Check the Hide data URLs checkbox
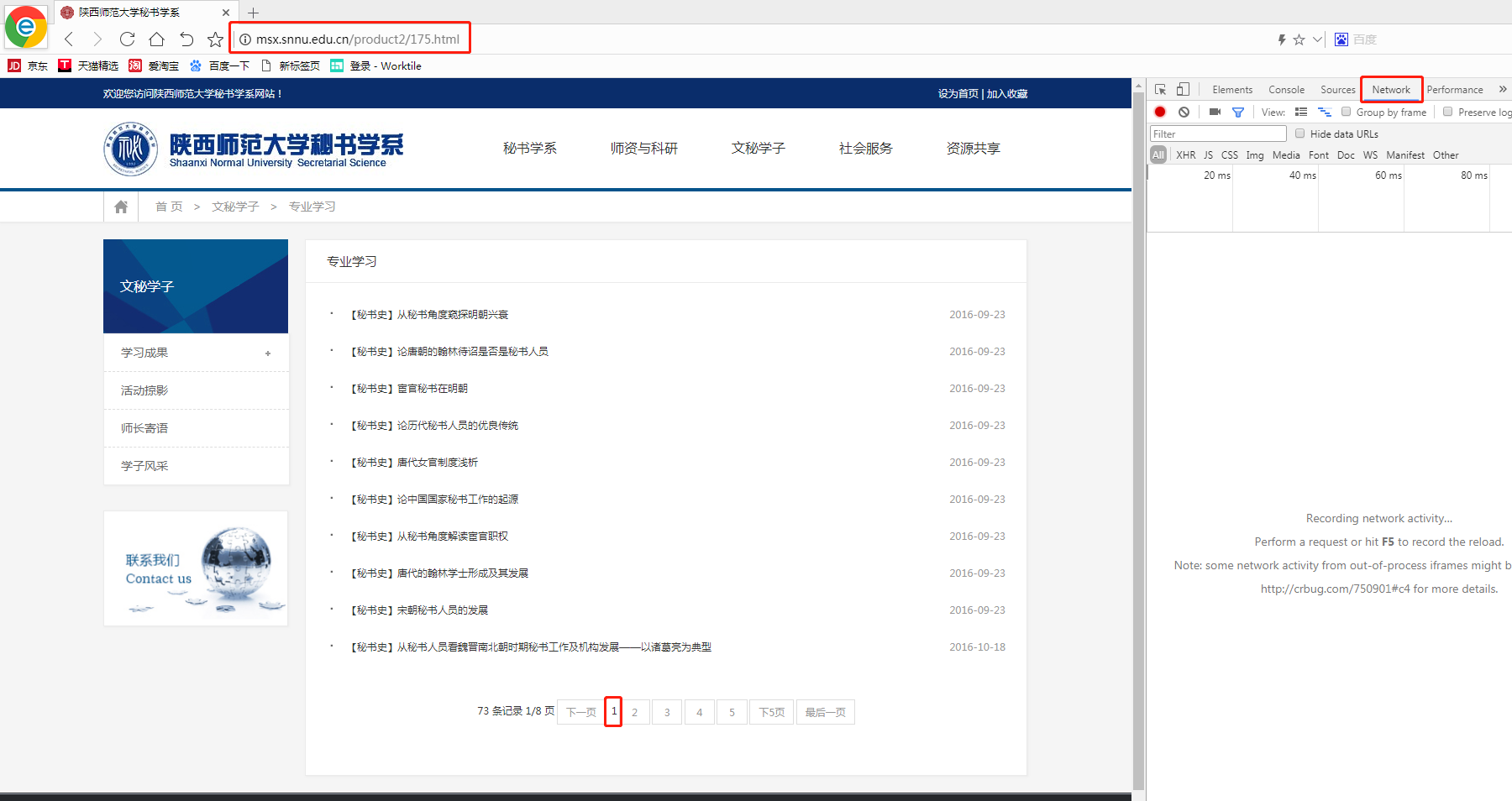This screenshot has height=801, width=1512. coord(1300,133)
